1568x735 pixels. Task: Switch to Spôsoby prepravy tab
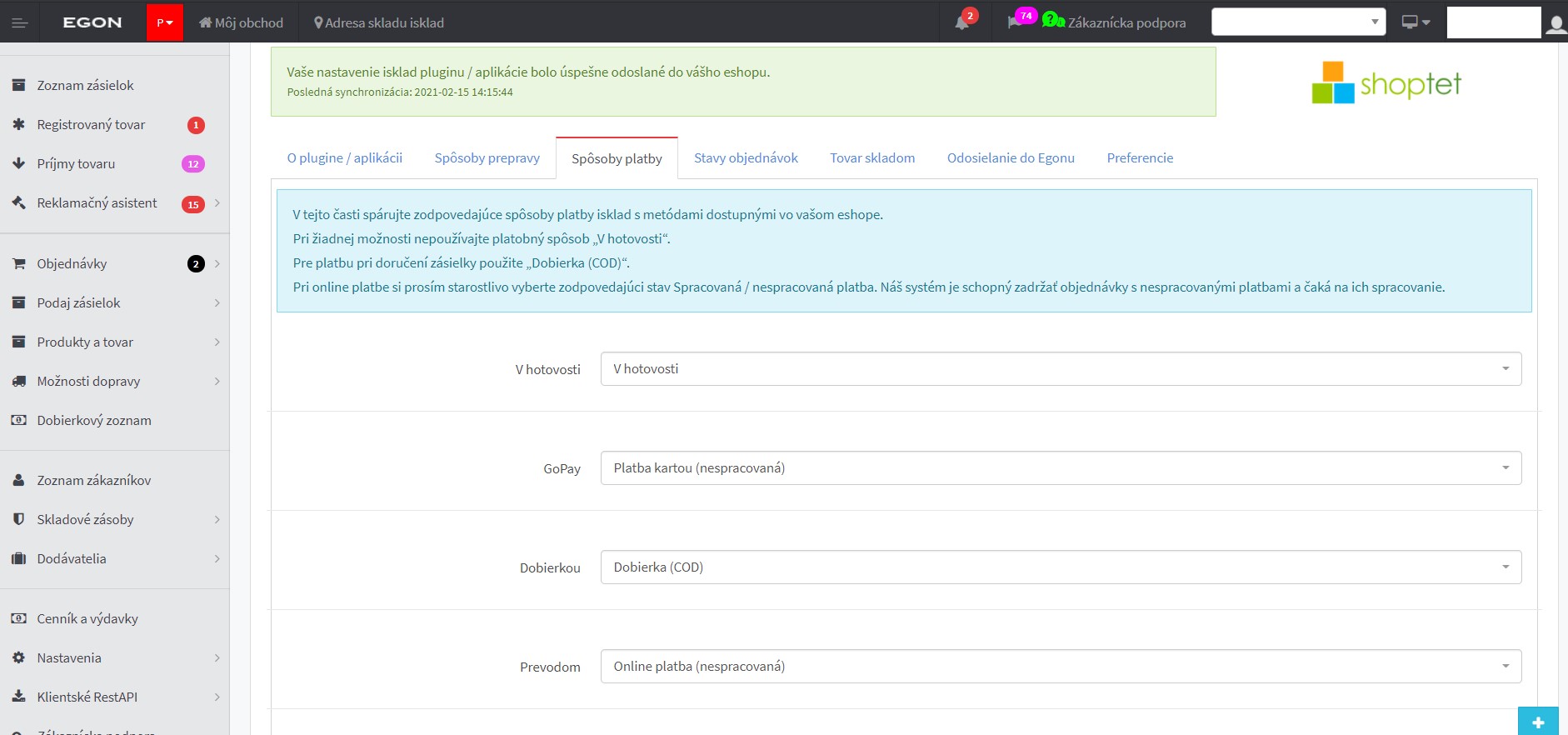[x=487, y=157]
